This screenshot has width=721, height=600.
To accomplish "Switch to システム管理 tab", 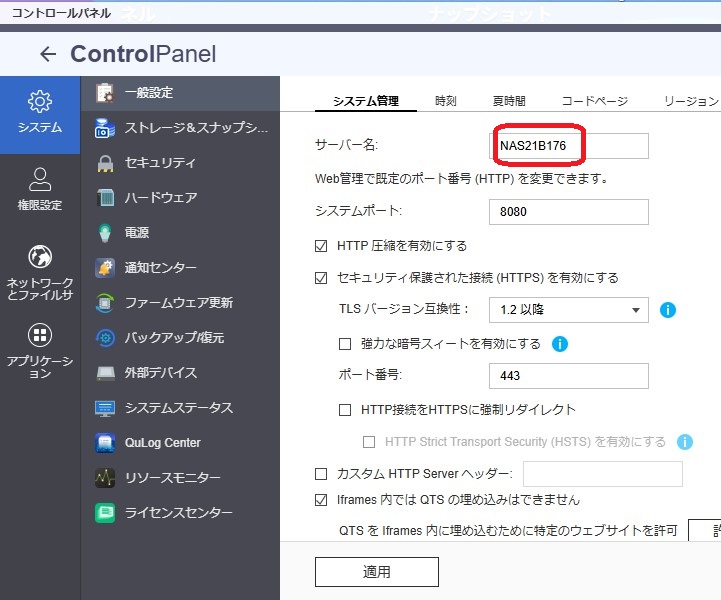I will click(366, 101).
